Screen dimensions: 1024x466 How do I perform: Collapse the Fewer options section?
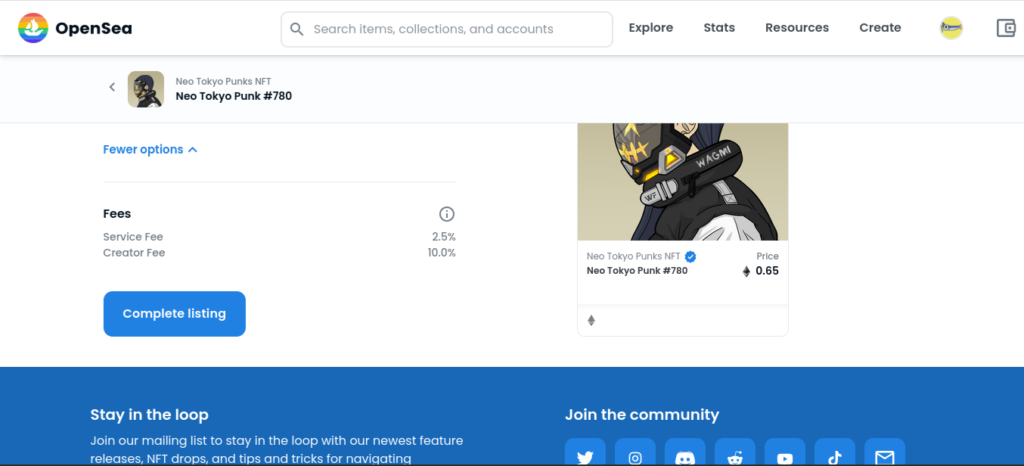click(x=150, y=149)
